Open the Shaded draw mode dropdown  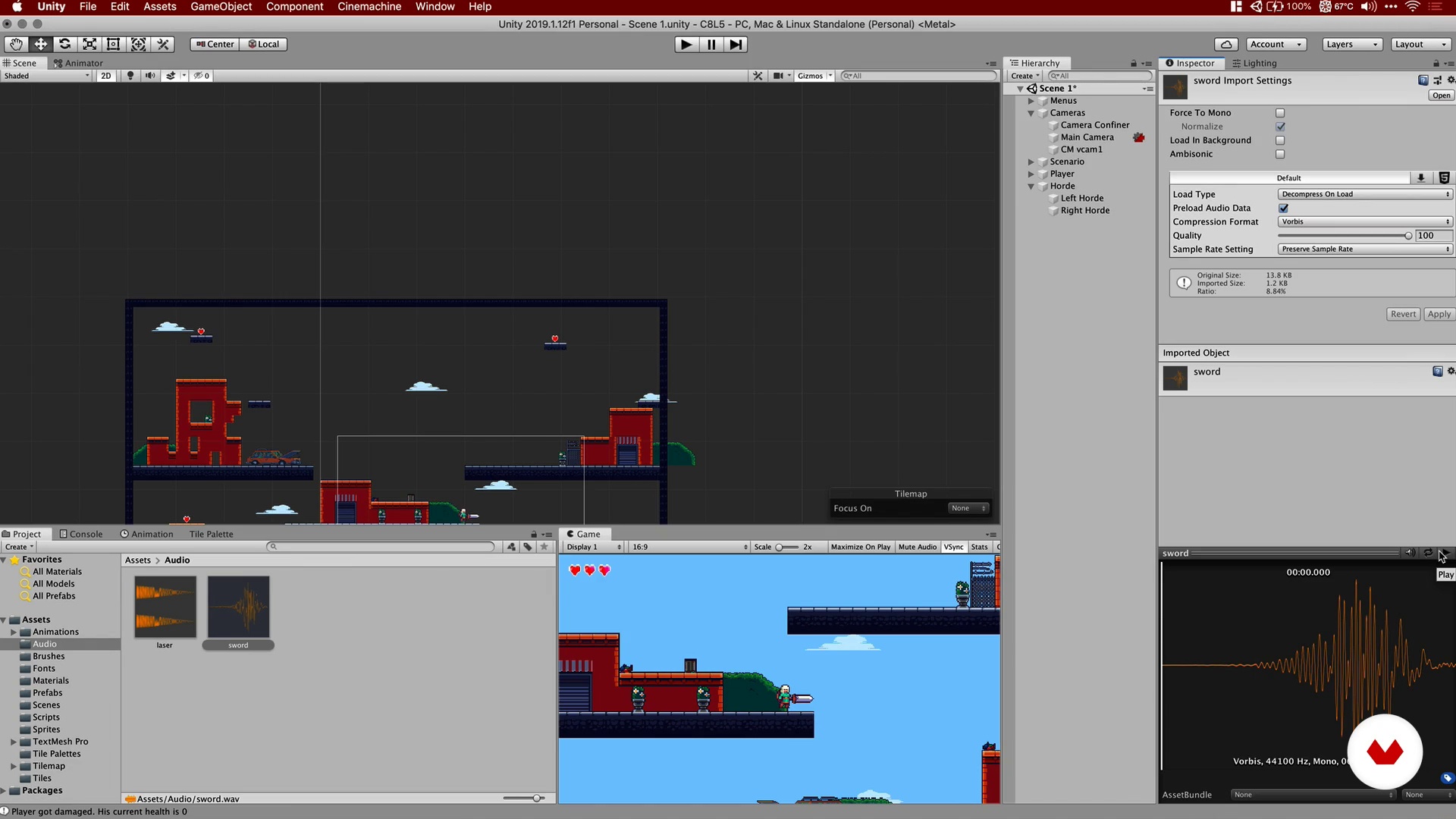[x=46, y=76]
